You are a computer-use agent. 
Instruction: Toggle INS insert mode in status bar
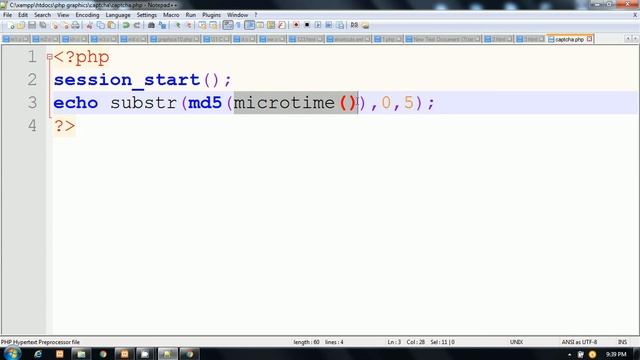click(622, 342)
